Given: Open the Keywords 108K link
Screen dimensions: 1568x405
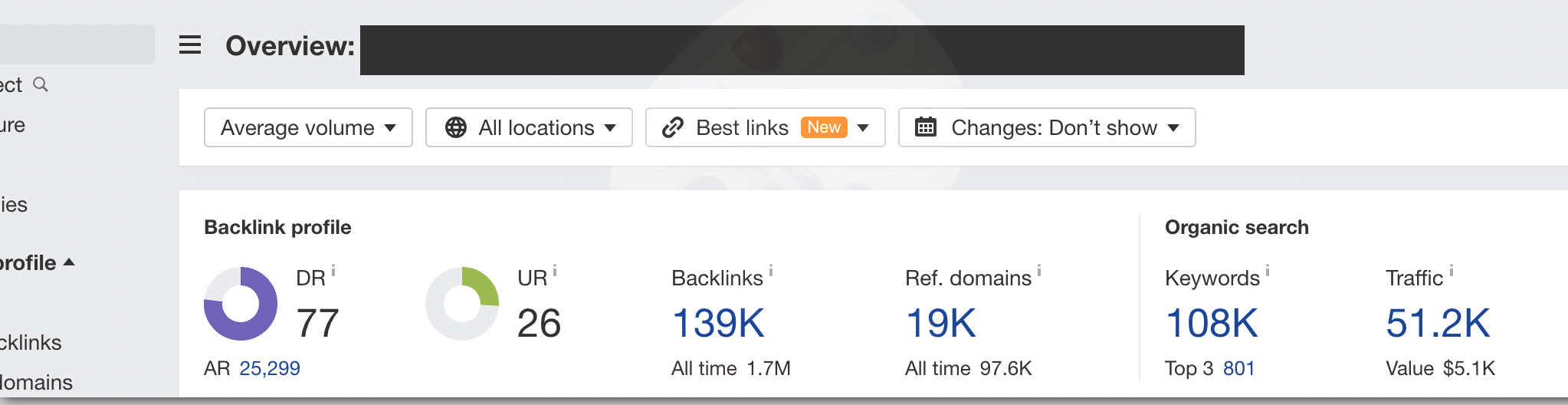Looking at the screenshot, I should (x=1212, y=323).
